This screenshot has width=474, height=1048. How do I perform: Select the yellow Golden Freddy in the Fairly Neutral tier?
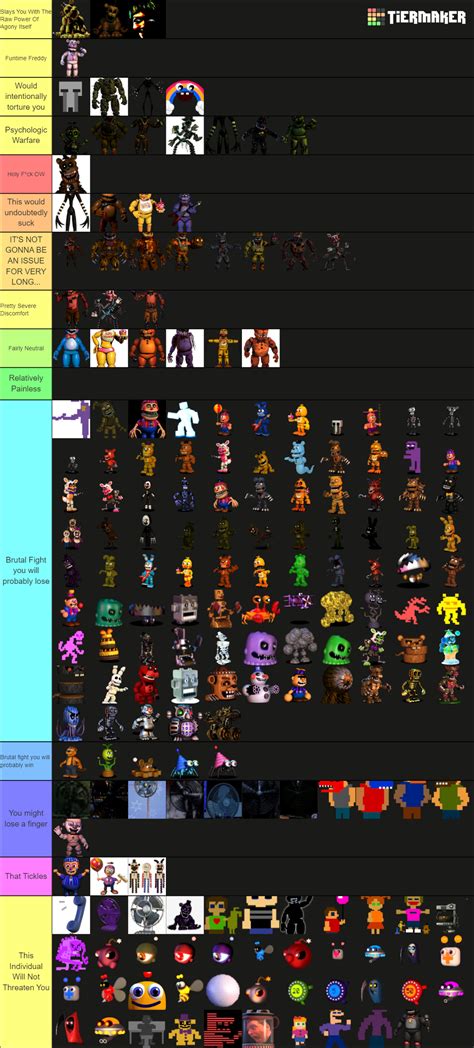(223, 348)
